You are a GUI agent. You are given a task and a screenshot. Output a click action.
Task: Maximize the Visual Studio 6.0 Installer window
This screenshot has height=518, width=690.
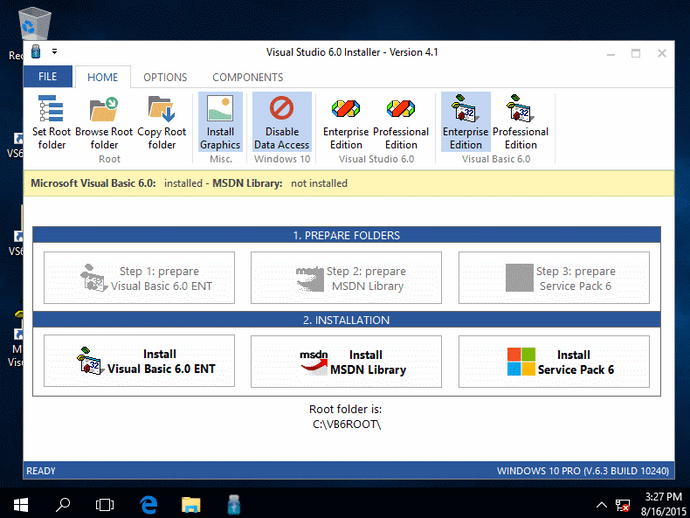pos(635,54)
